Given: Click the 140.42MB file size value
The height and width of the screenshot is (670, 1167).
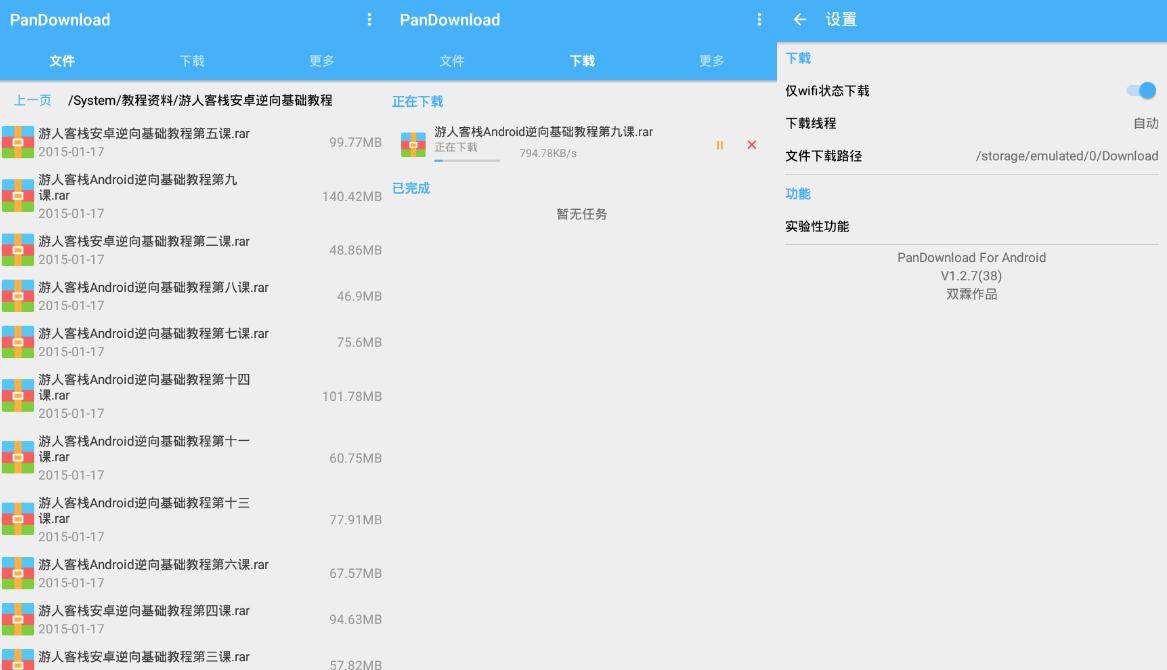Looking at the screenshot, I should point(352,197).
